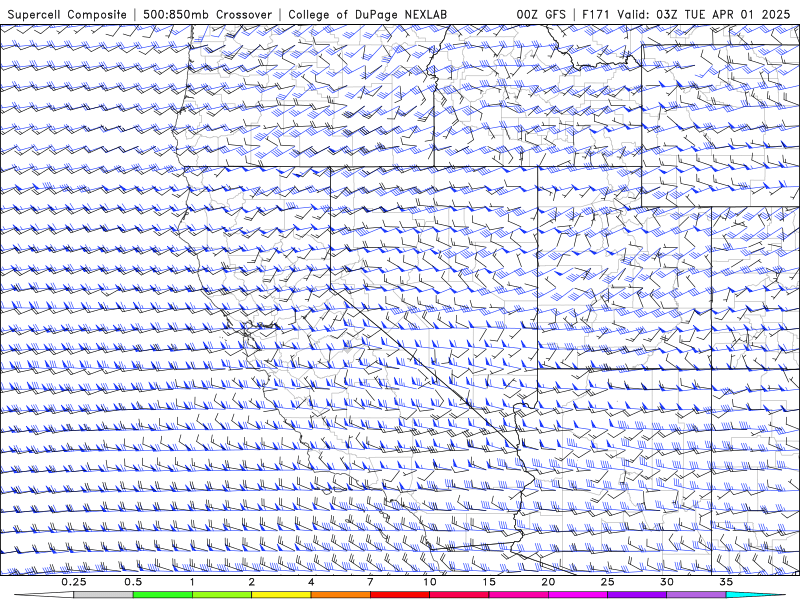The height and width of the screenshot is (600, 800).
Task: Click the '500:850mb Crossover' header label
Action: 207,14
